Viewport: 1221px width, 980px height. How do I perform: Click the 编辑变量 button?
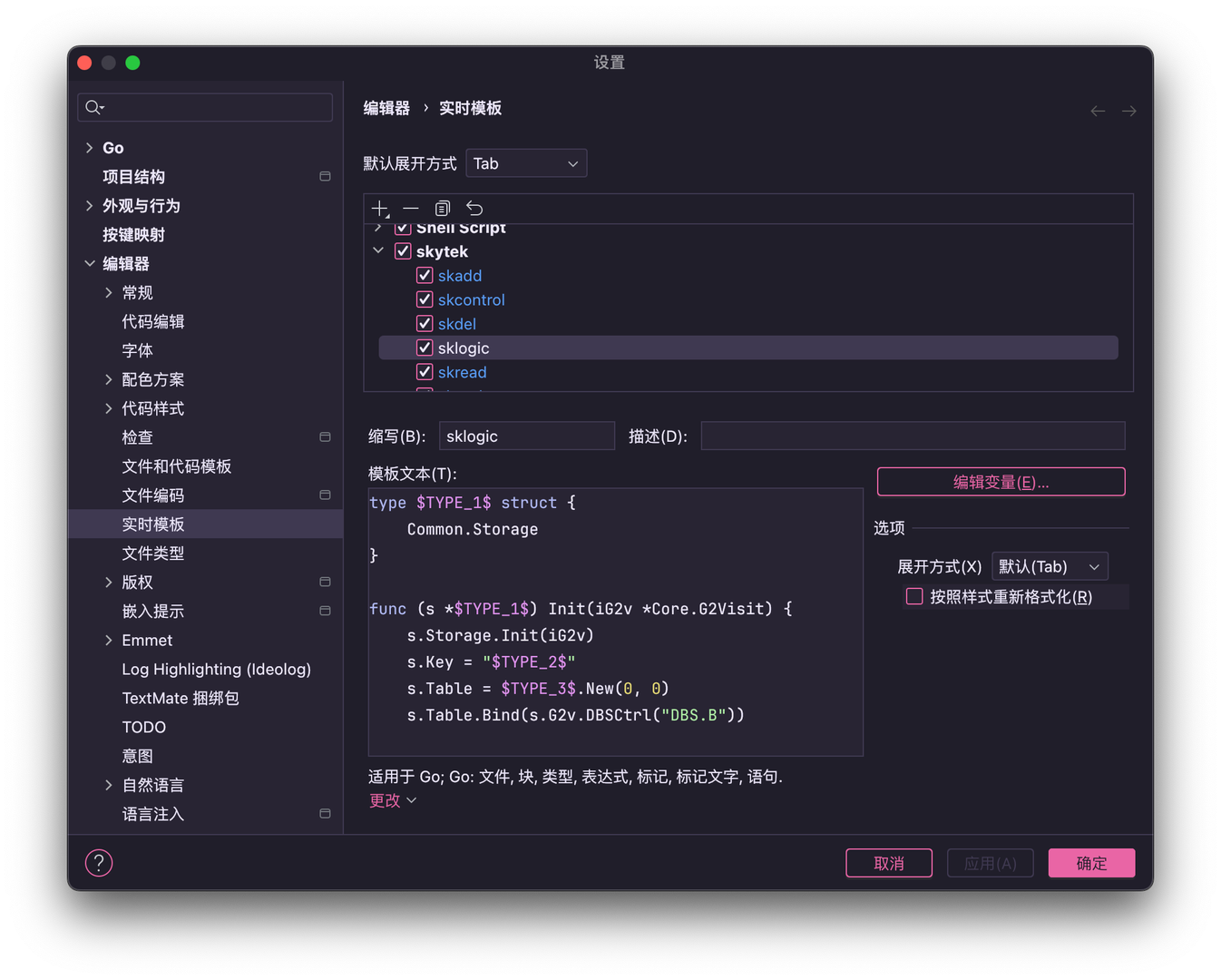point(1001,482)
